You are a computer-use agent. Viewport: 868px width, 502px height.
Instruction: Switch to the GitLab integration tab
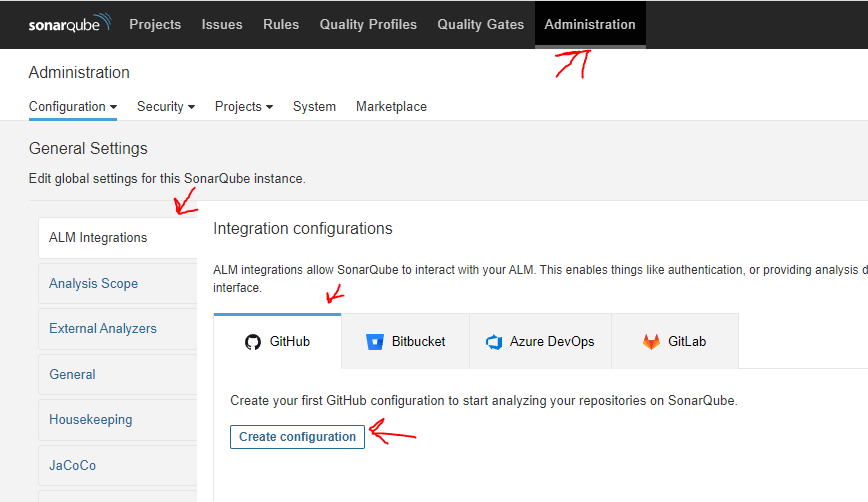pyautogui.click(x=675, y=341)
